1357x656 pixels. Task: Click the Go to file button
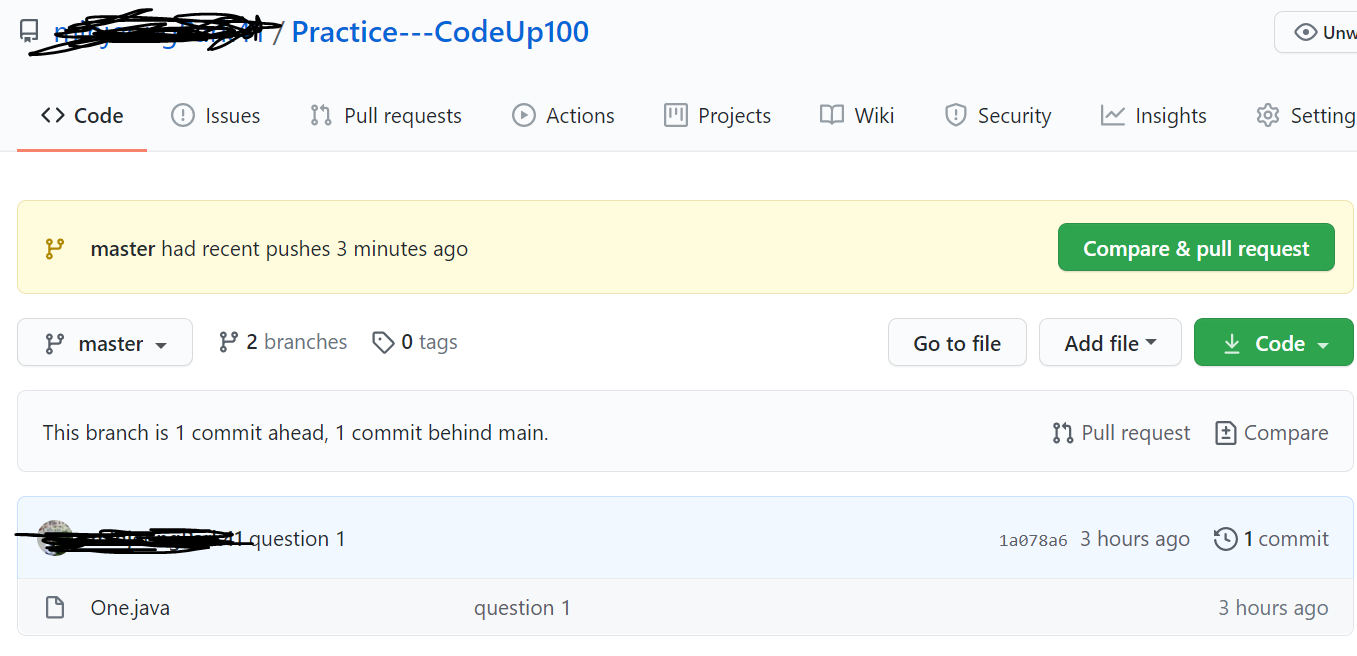click(957, 343)
